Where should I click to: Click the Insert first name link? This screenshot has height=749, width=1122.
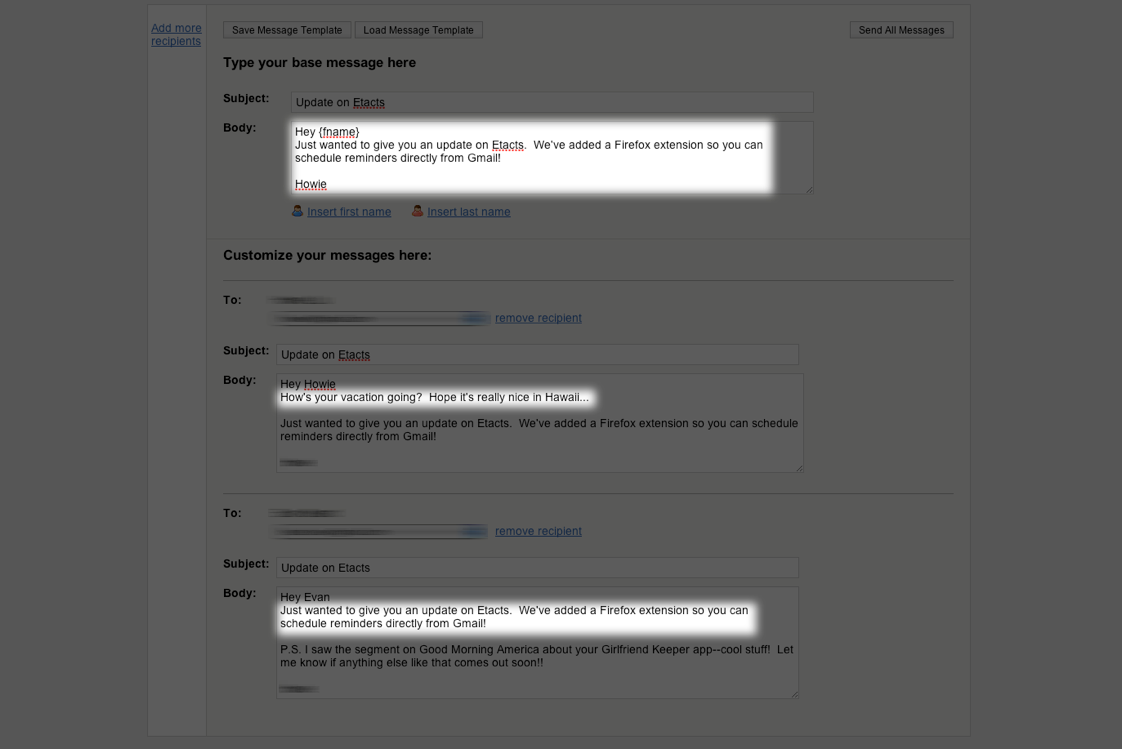pyautogui.click(x=349, y=212)
